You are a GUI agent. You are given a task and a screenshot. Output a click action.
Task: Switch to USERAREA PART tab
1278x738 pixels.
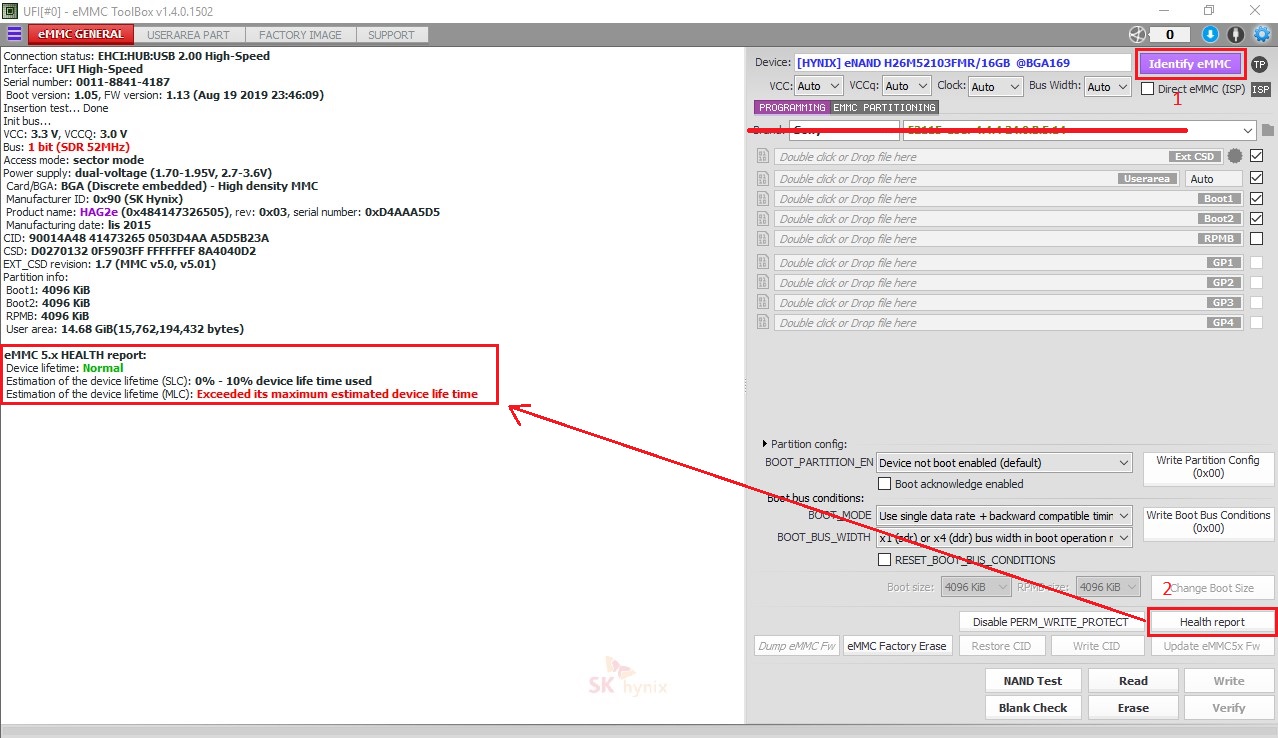pyautogui.click(x=188, y=35)
